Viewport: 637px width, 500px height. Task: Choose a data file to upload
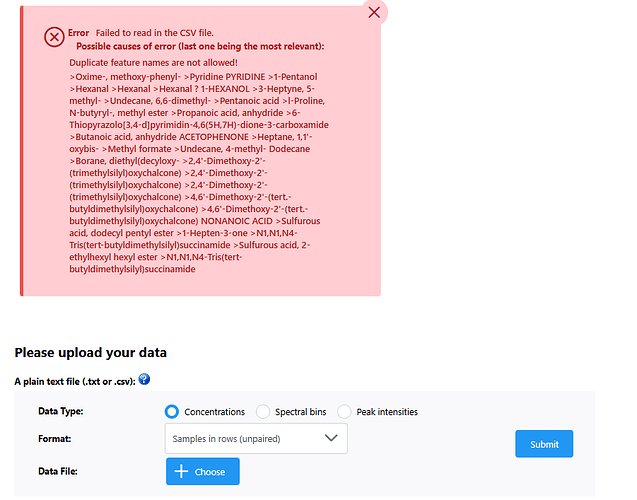203,471
